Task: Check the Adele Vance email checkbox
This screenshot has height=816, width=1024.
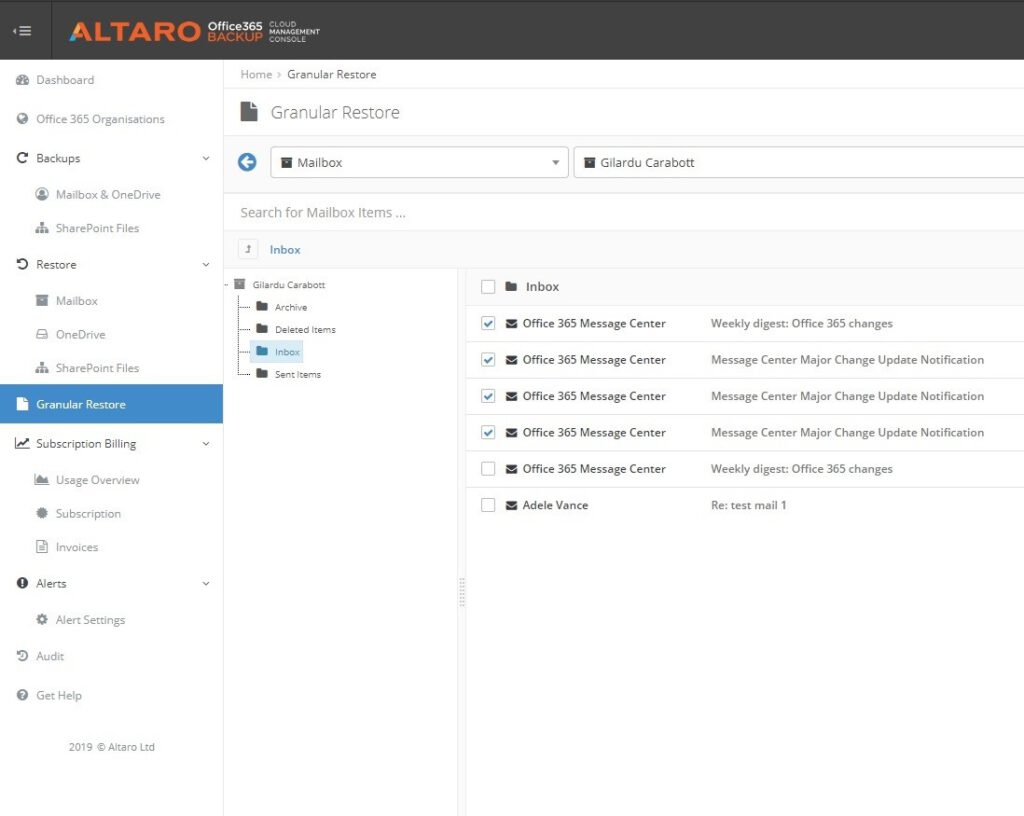Action: coord(488,505)
